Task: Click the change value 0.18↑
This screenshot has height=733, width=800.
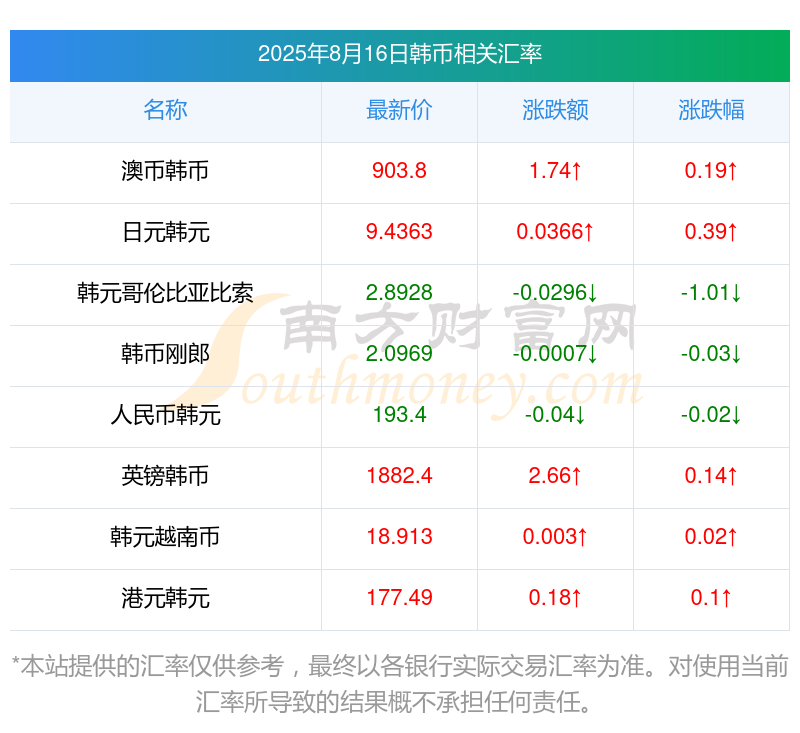Action: tap(555, 598)
